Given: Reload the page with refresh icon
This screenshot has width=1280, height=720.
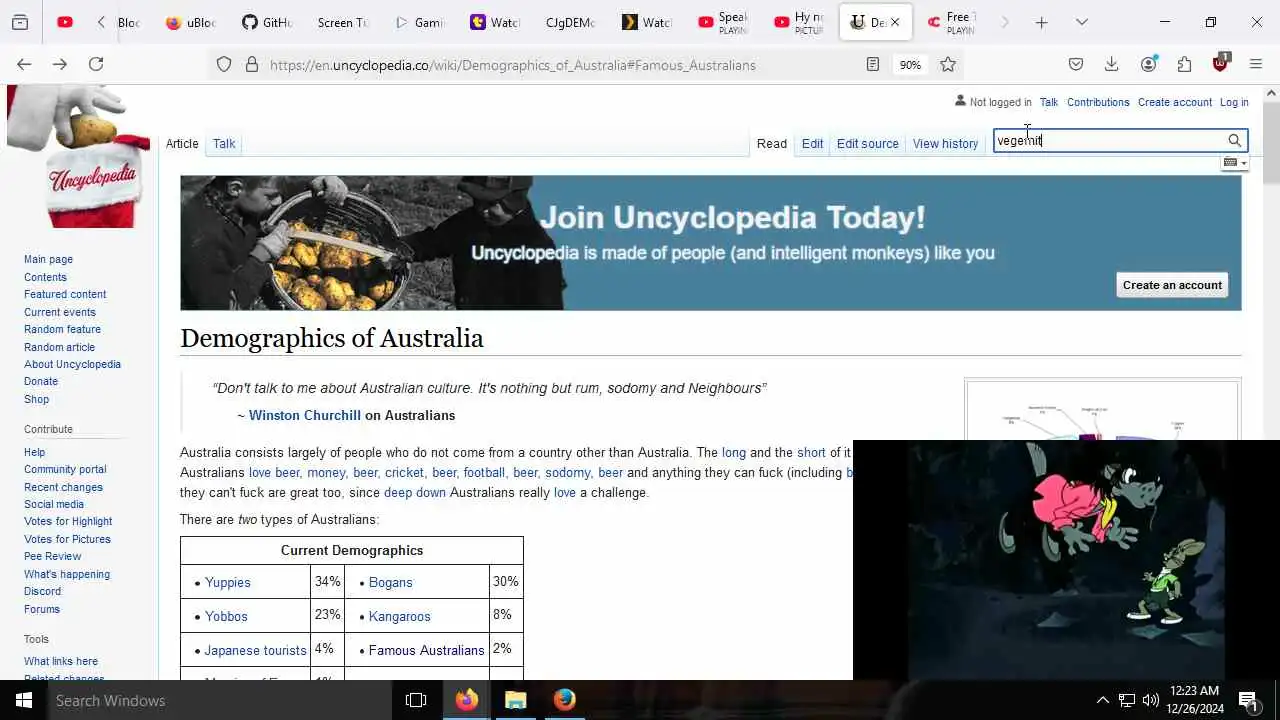Looking at the screenshot, I should pyautogui.click(x=96, y=64).
